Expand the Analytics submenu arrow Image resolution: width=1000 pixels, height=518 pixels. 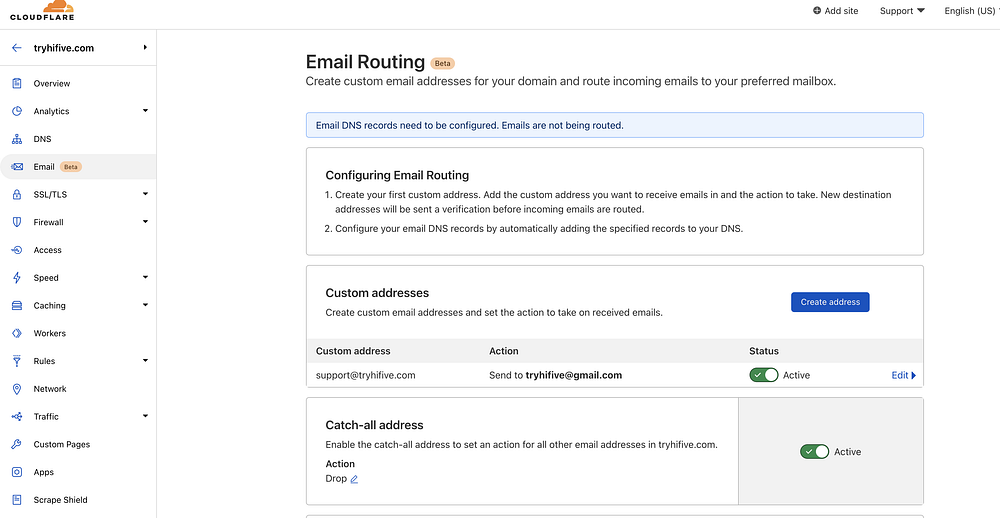pos(145,111)
